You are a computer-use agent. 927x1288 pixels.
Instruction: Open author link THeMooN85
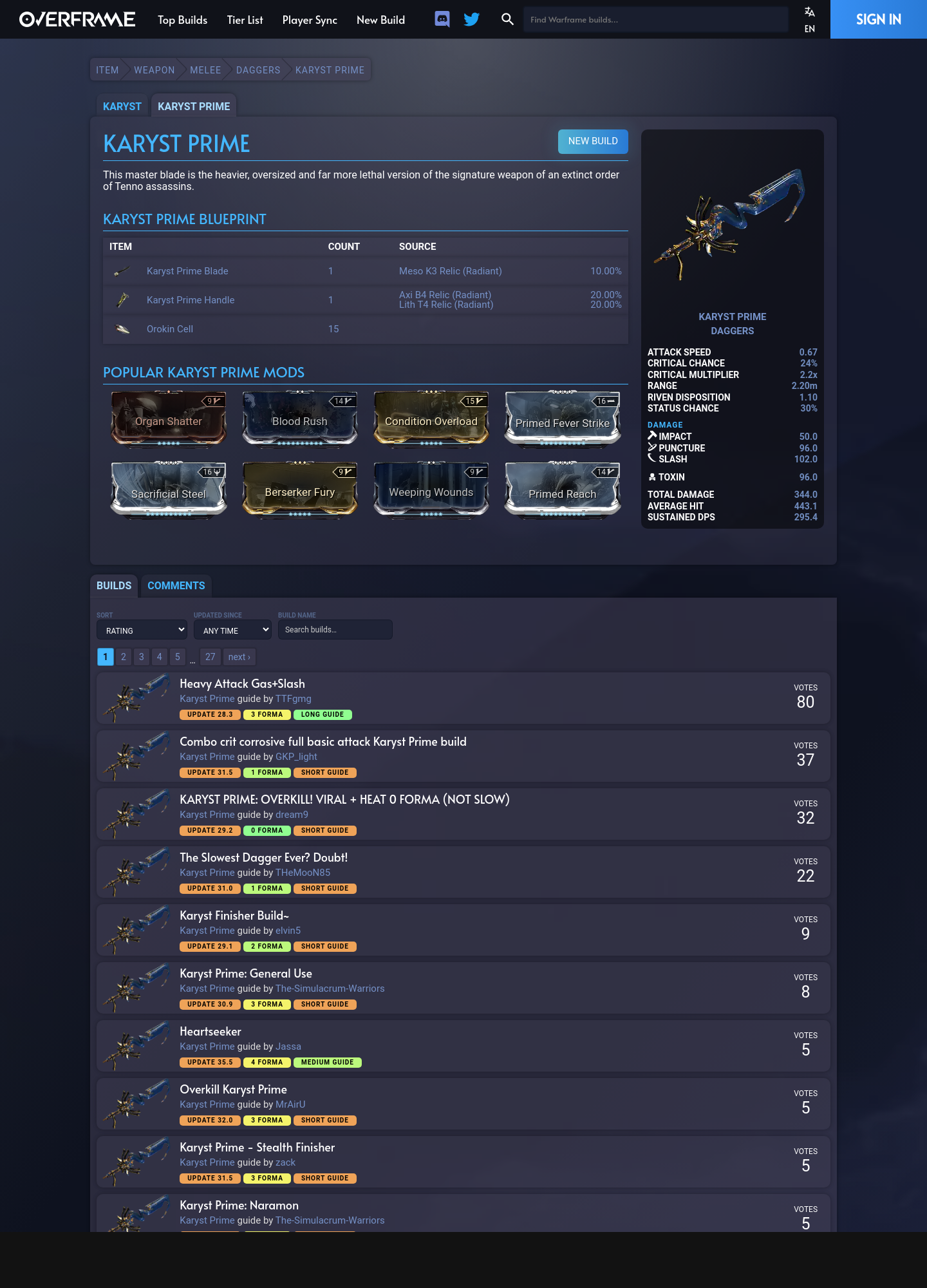[303, 873]
